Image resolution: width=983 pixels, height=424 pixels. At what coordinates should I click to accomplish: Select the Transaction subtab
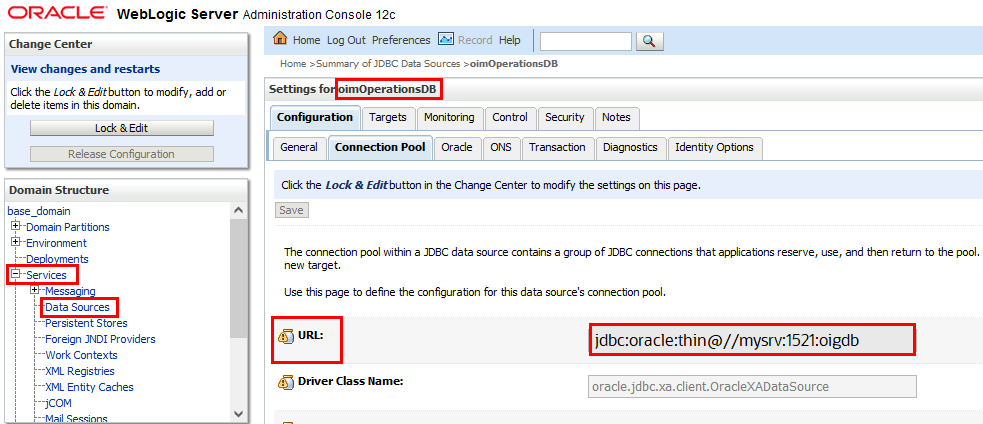(557, 147)
